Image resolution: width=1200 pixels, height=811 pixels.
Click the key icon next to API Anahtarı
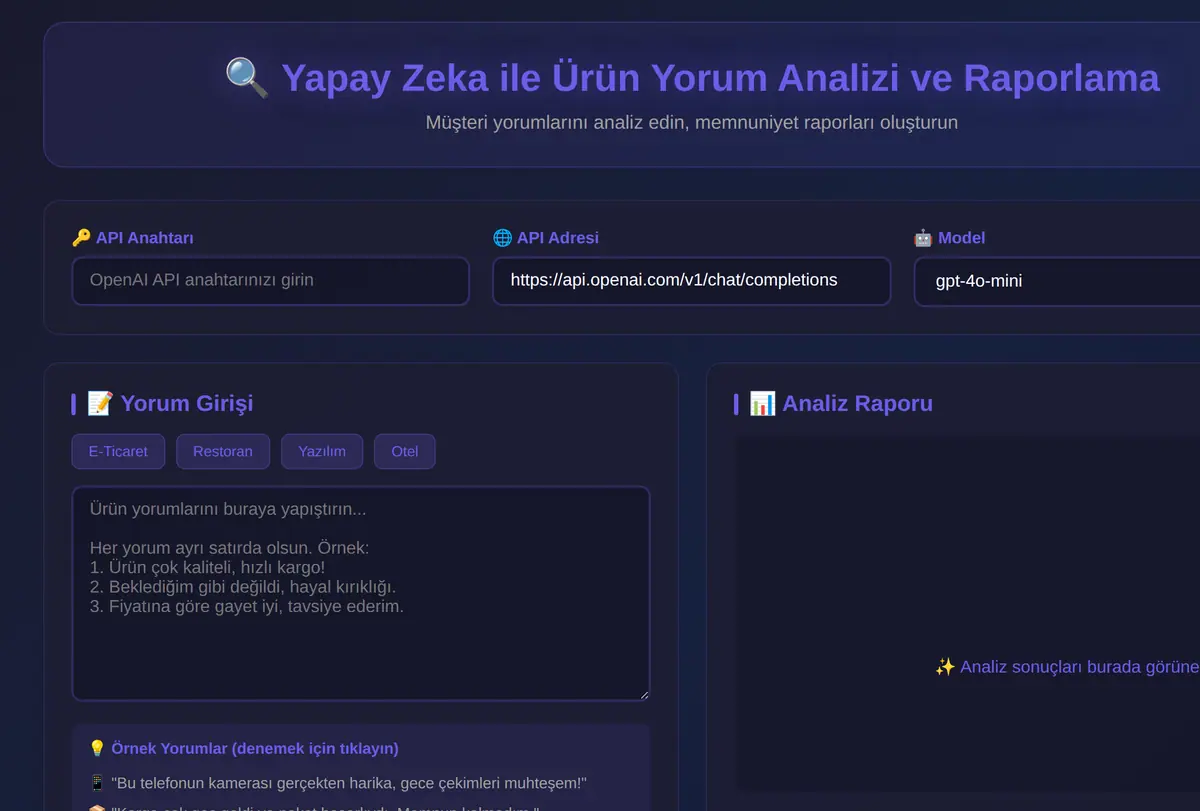(81, 238)
